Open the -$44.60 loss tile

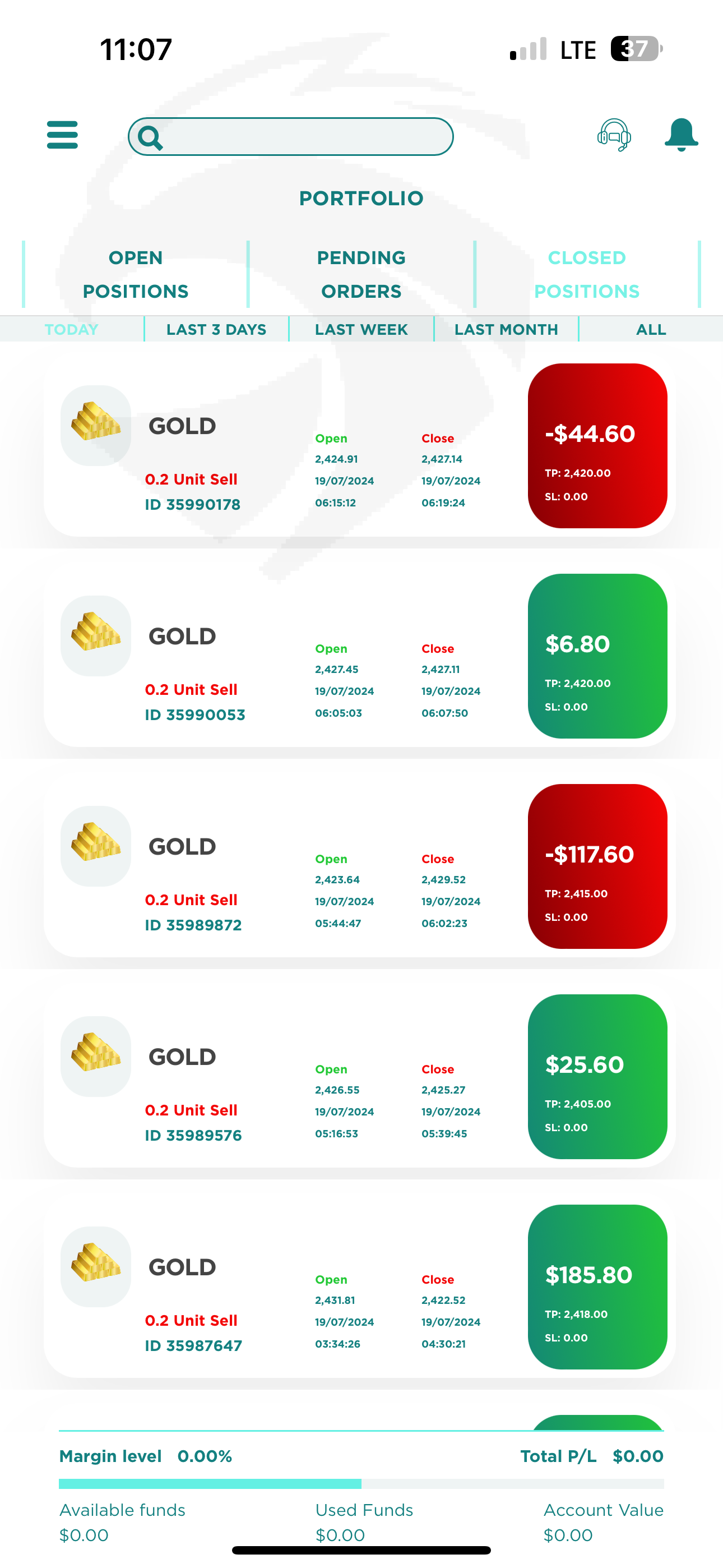(x=597, y=446)
